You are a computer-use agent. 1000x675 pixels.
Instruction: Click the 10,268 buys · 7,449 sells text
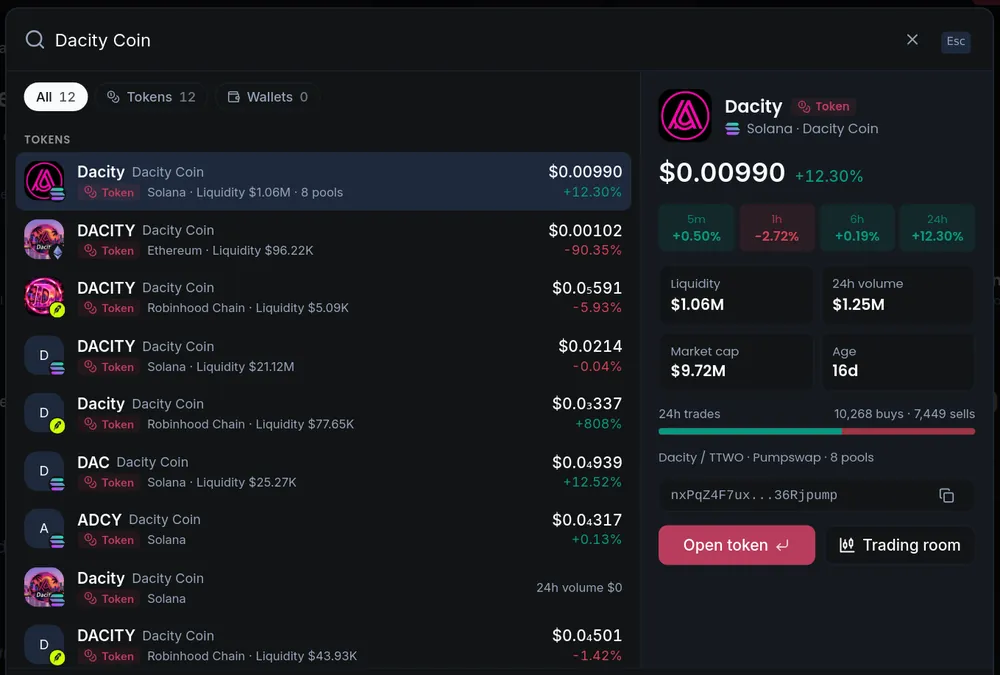pos(904,414)
